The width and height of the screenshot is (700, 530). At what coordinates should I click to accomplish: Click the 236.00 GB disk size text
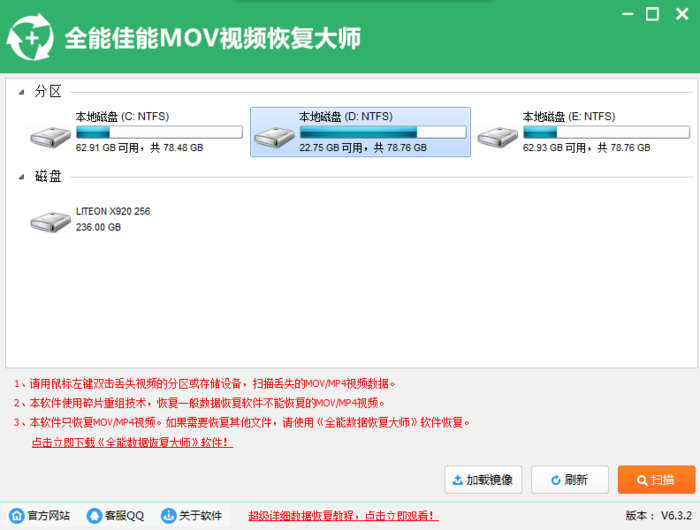pyautogui.click(x=98, y=227)
